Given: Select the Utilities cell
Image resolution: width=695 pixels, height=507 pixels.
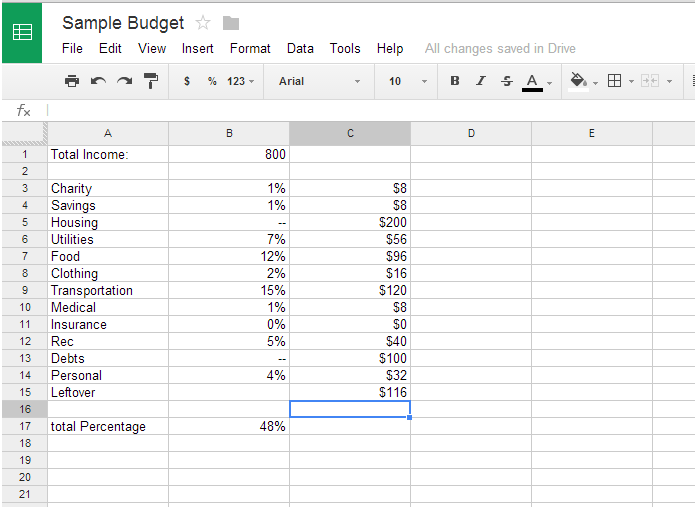Looking at the screenshot, I should [108, 239].
